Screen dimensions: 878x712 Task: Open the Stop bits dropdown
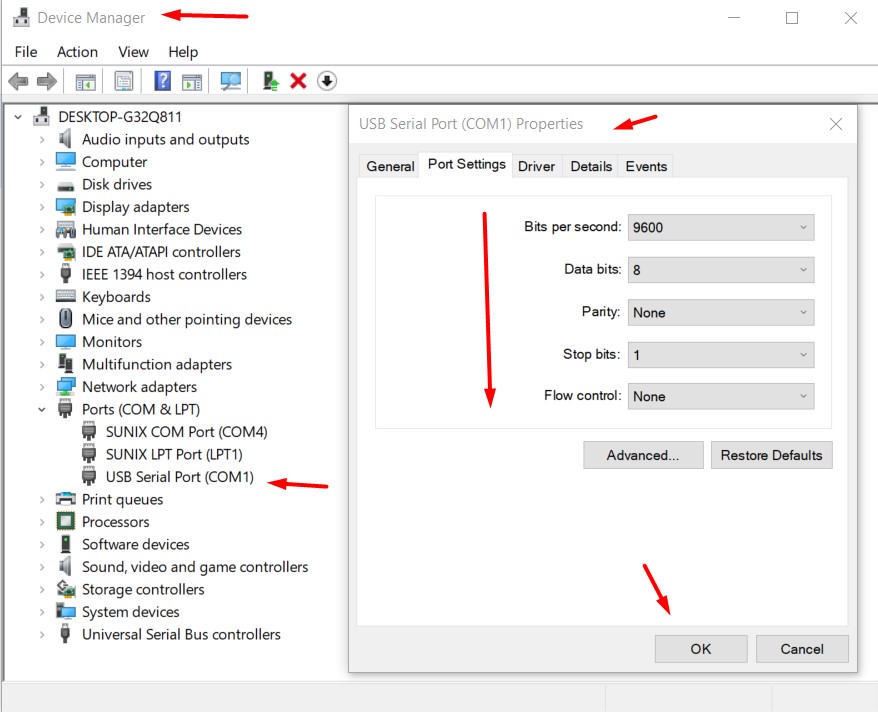point(721,355)
